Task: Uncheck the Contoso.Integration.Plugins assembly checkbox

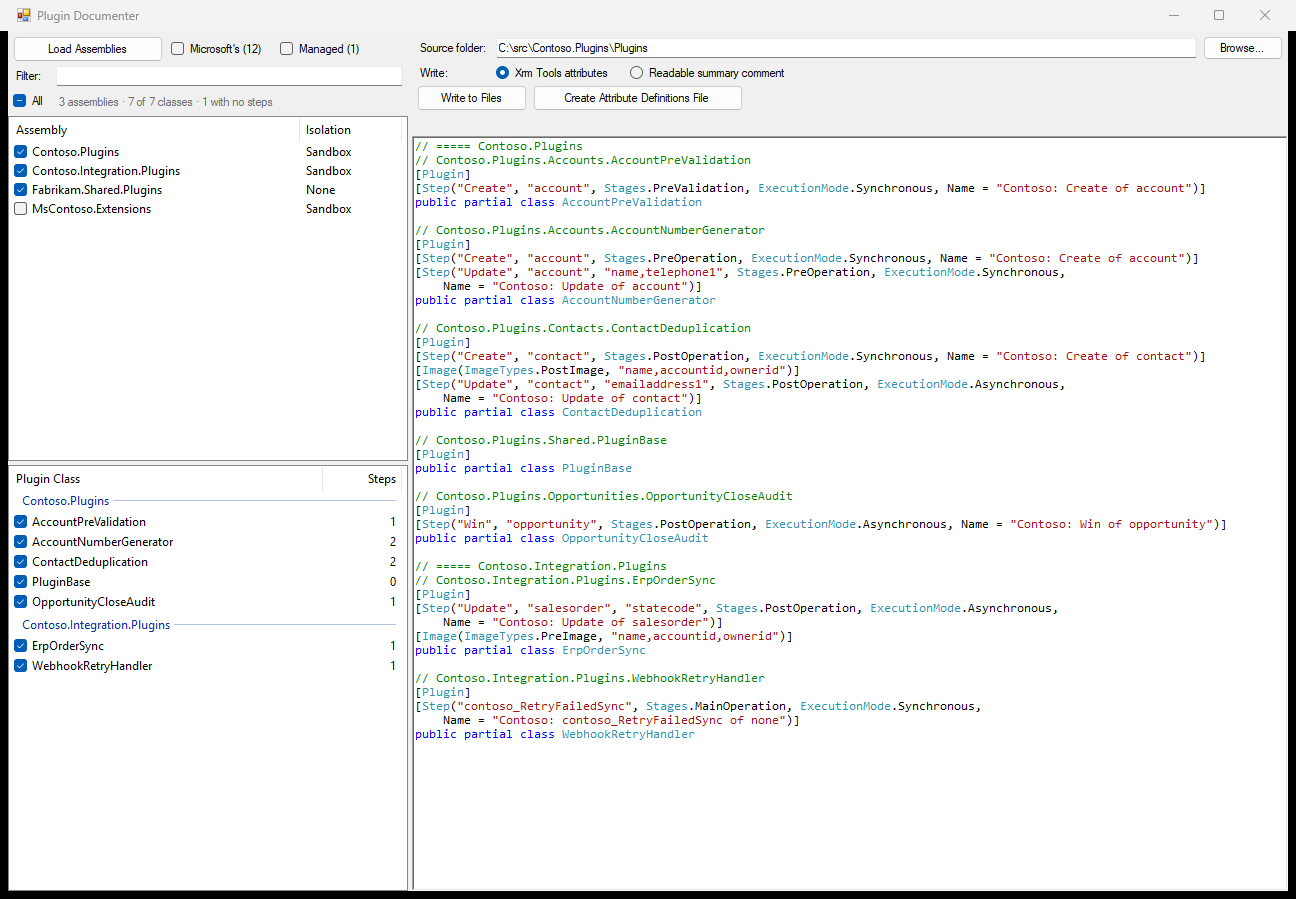Action: 21,171
